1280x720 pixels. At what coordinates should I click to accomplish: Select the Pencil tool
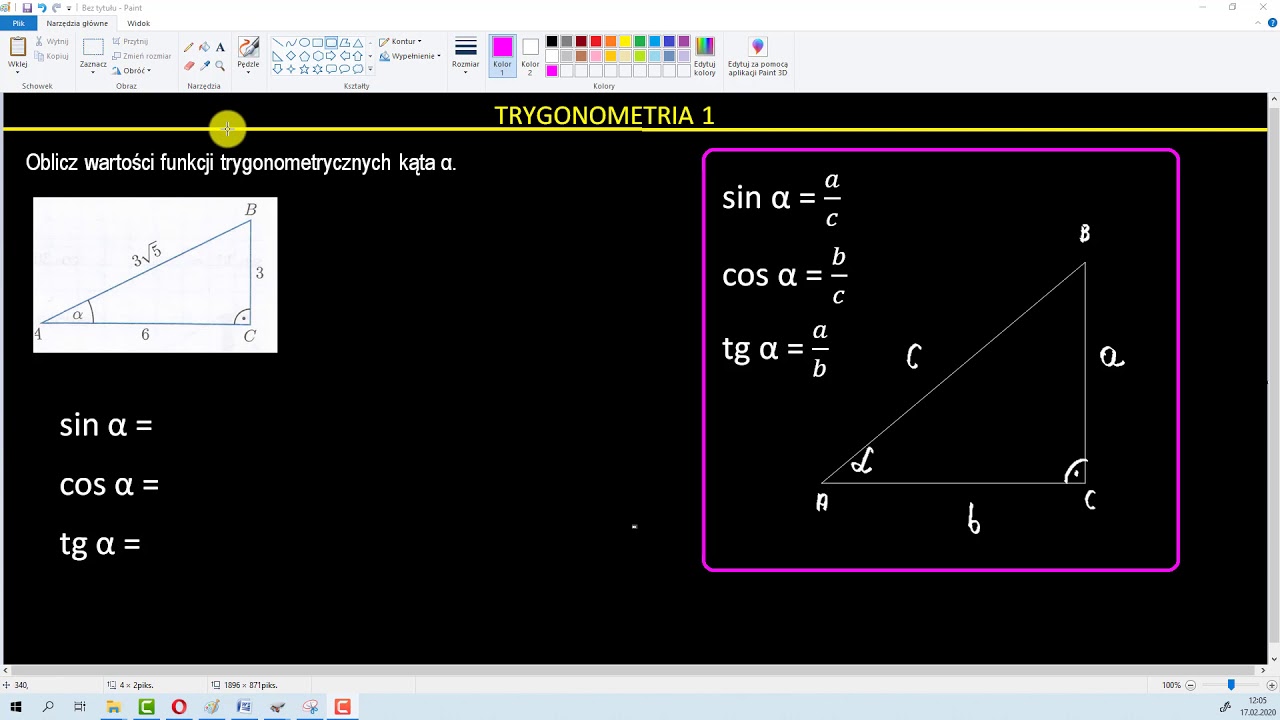188,47
